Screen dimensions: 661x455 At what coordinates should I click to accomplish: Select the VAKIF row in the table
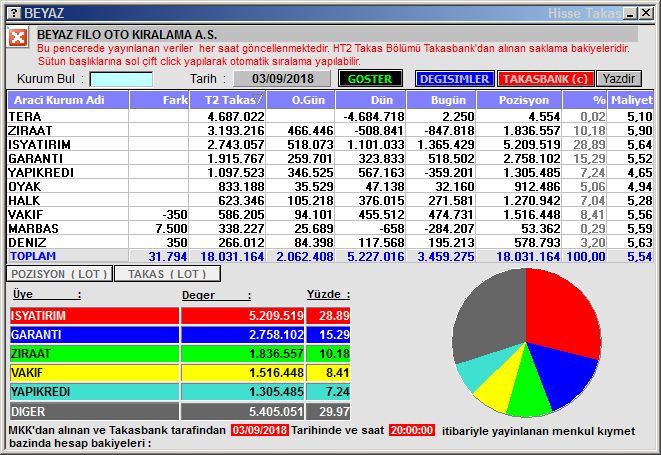[330, 214]
